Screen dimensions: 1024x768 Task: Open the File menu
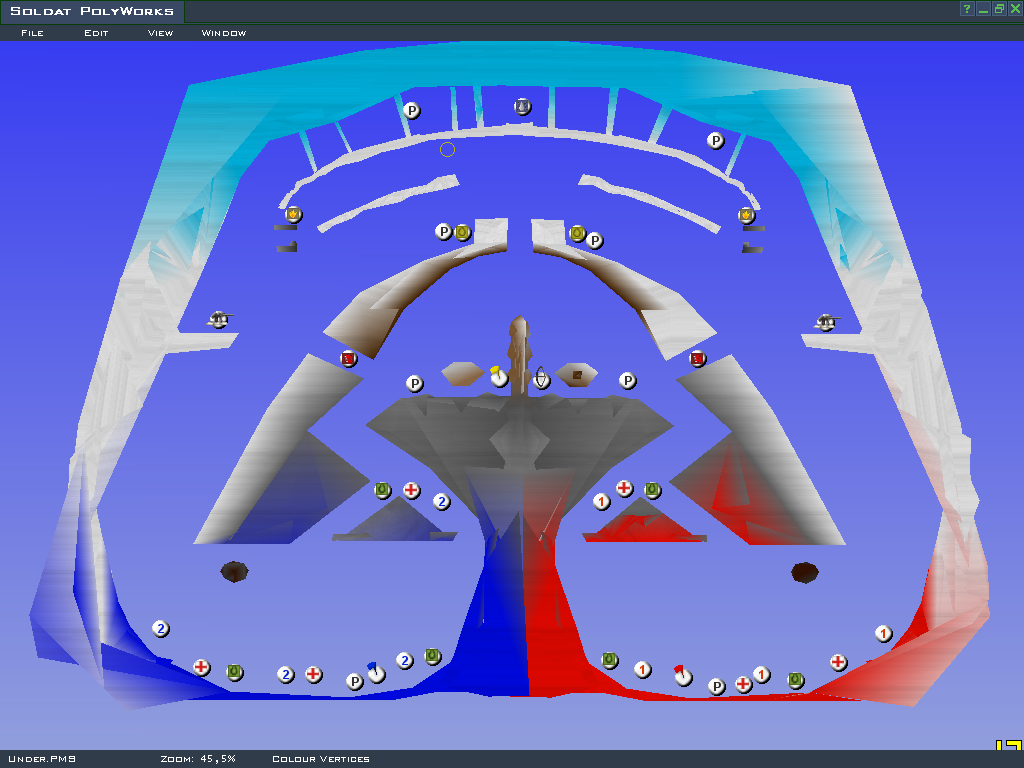tap(32, 33)
